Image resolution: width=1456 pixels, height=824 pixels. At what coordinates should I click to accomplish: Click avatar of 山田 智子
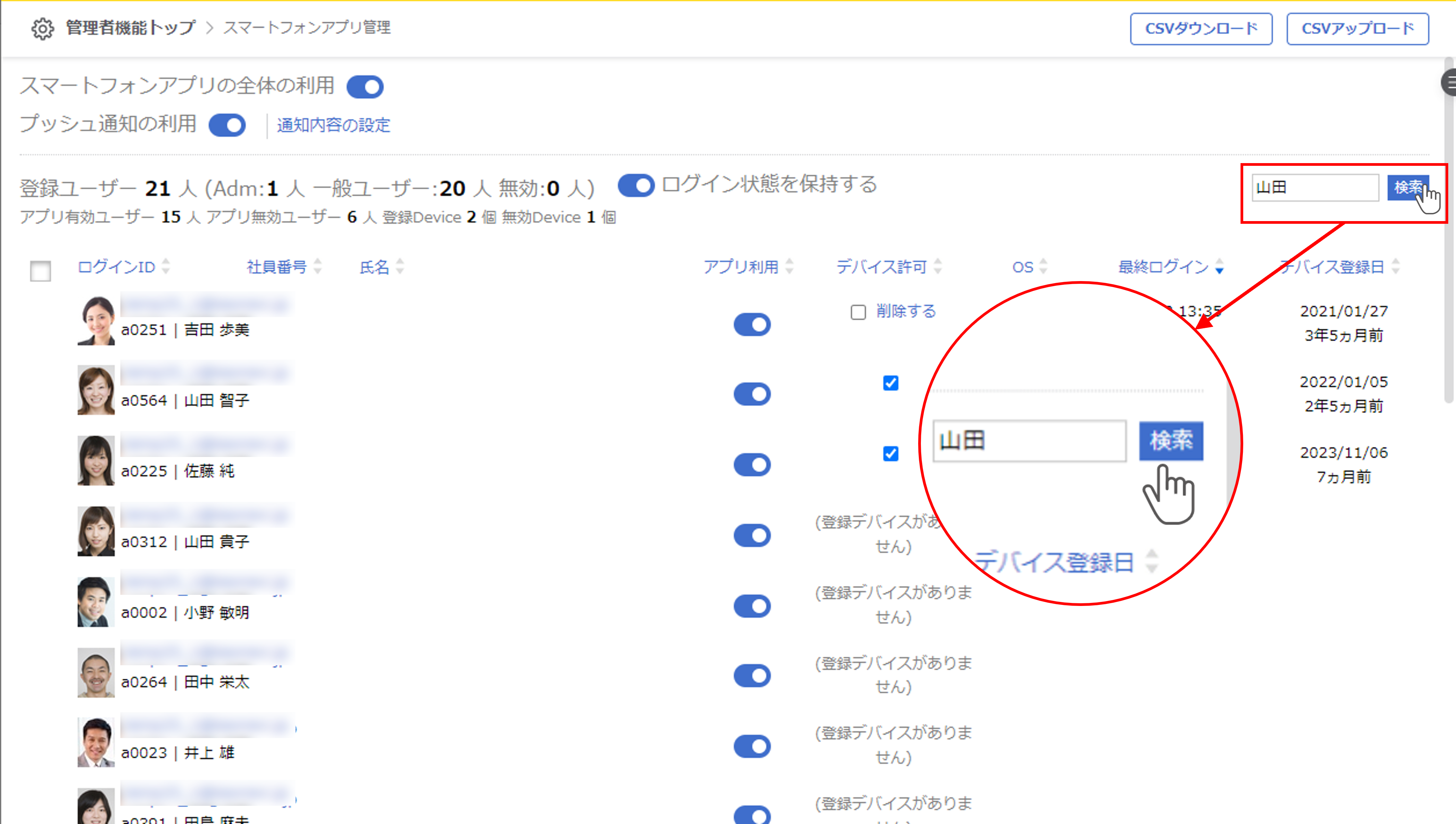pyautogui.click(x=96, y=391)
